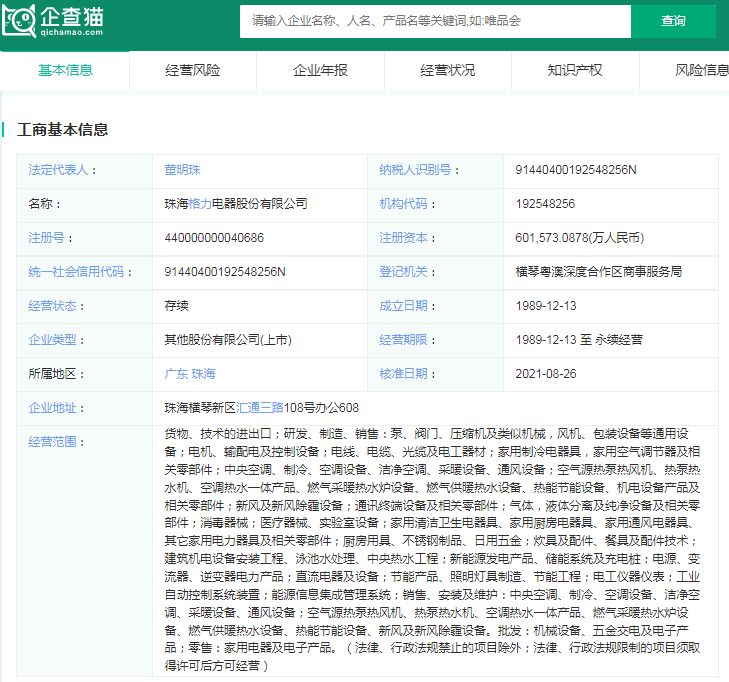
Task: Click the 登记机关 label
Action: (403, 272)
